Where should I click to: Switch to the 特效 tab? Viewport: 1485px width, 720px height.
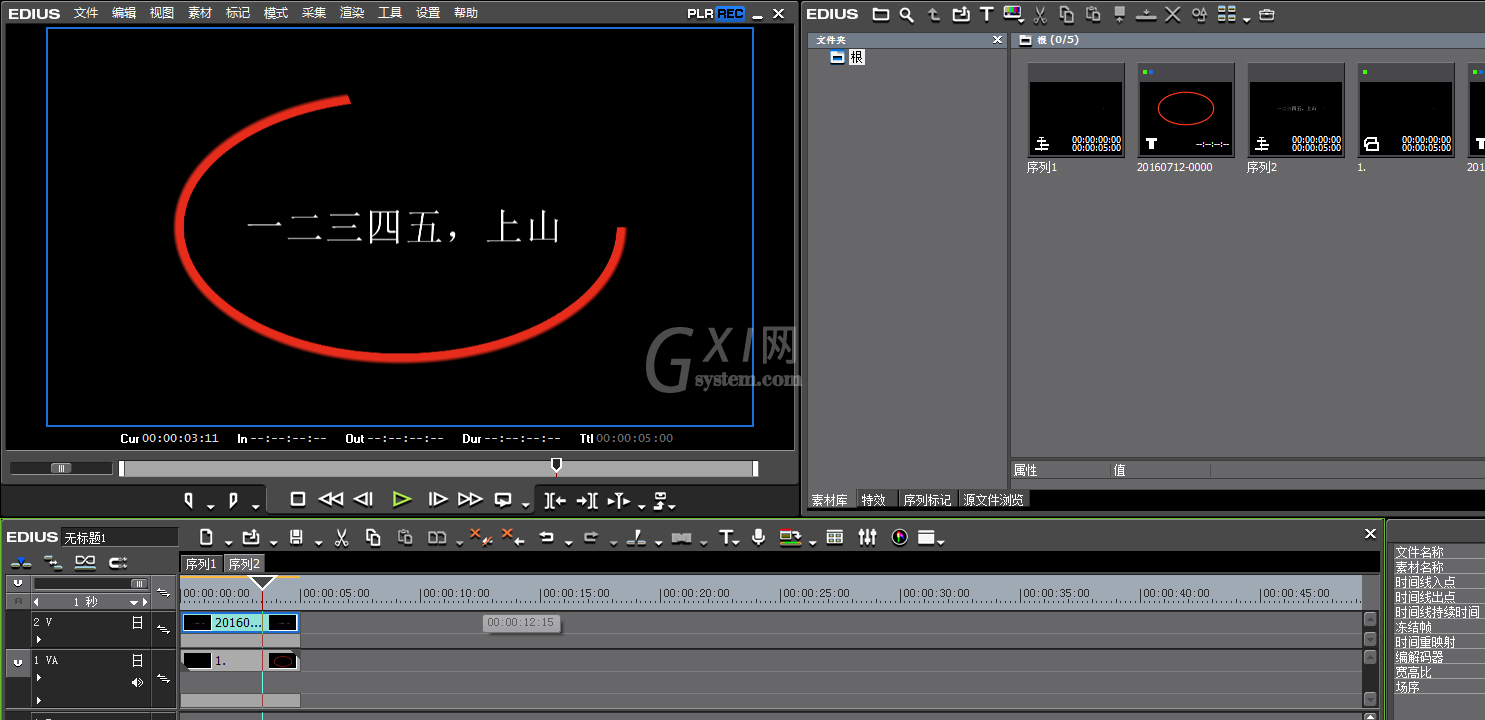point(873,500)
